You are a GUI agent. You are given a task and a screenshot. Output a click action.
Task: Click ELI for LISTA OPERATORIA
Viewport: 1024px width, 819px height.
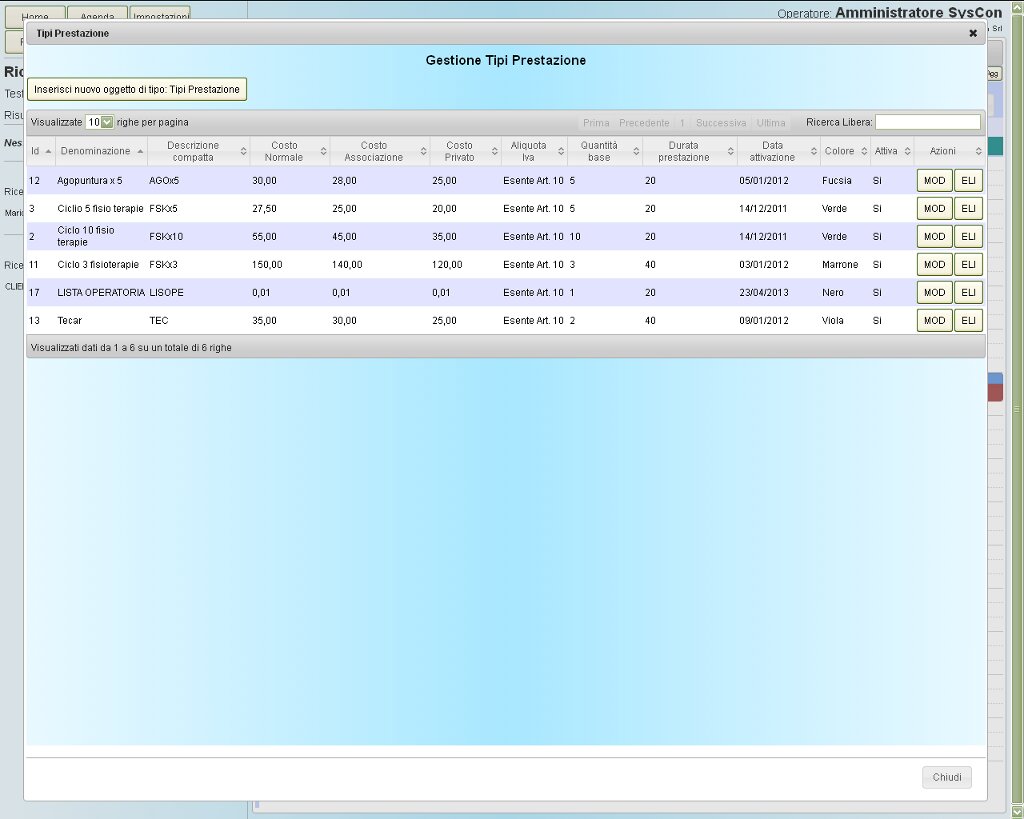tap(968, 293)
